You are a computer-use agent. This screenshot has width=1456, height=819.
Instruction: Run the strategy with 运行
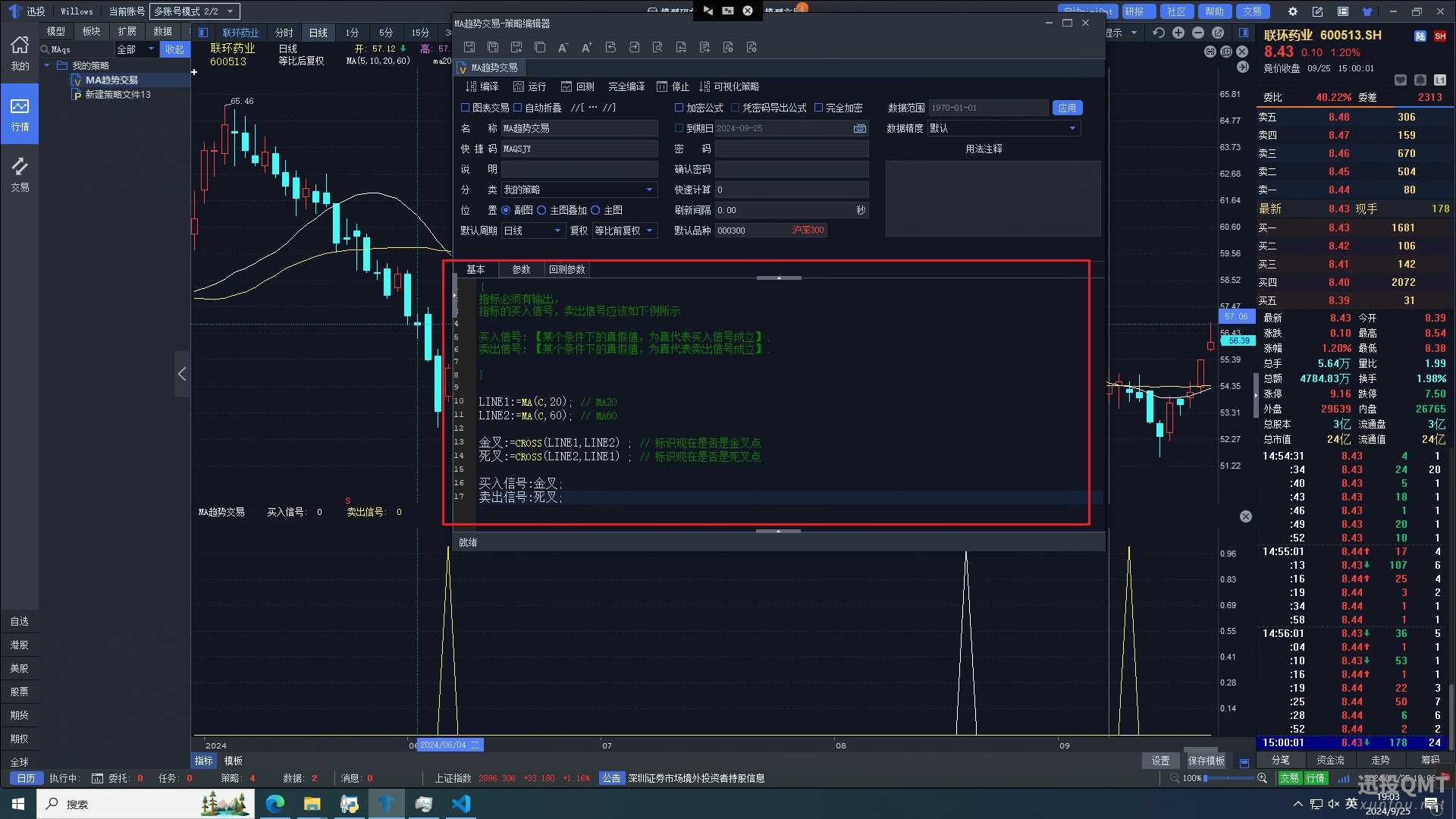pos(530,86)
